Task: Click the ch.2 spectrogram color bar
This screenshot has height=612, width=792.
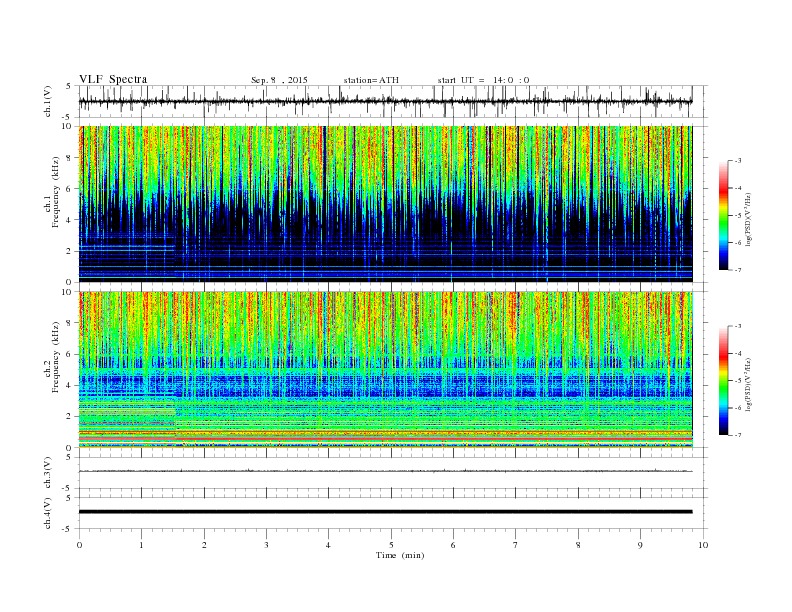Action: tap(723, 380)
